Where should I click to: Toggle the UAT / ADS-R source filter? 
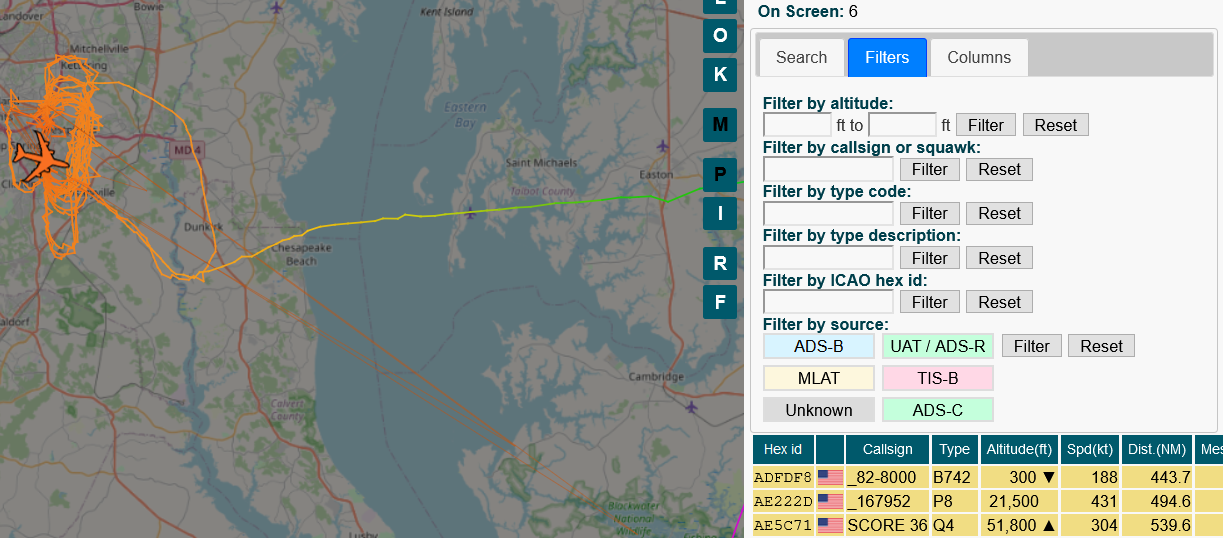pyautogui.click(x=938, y=347)
